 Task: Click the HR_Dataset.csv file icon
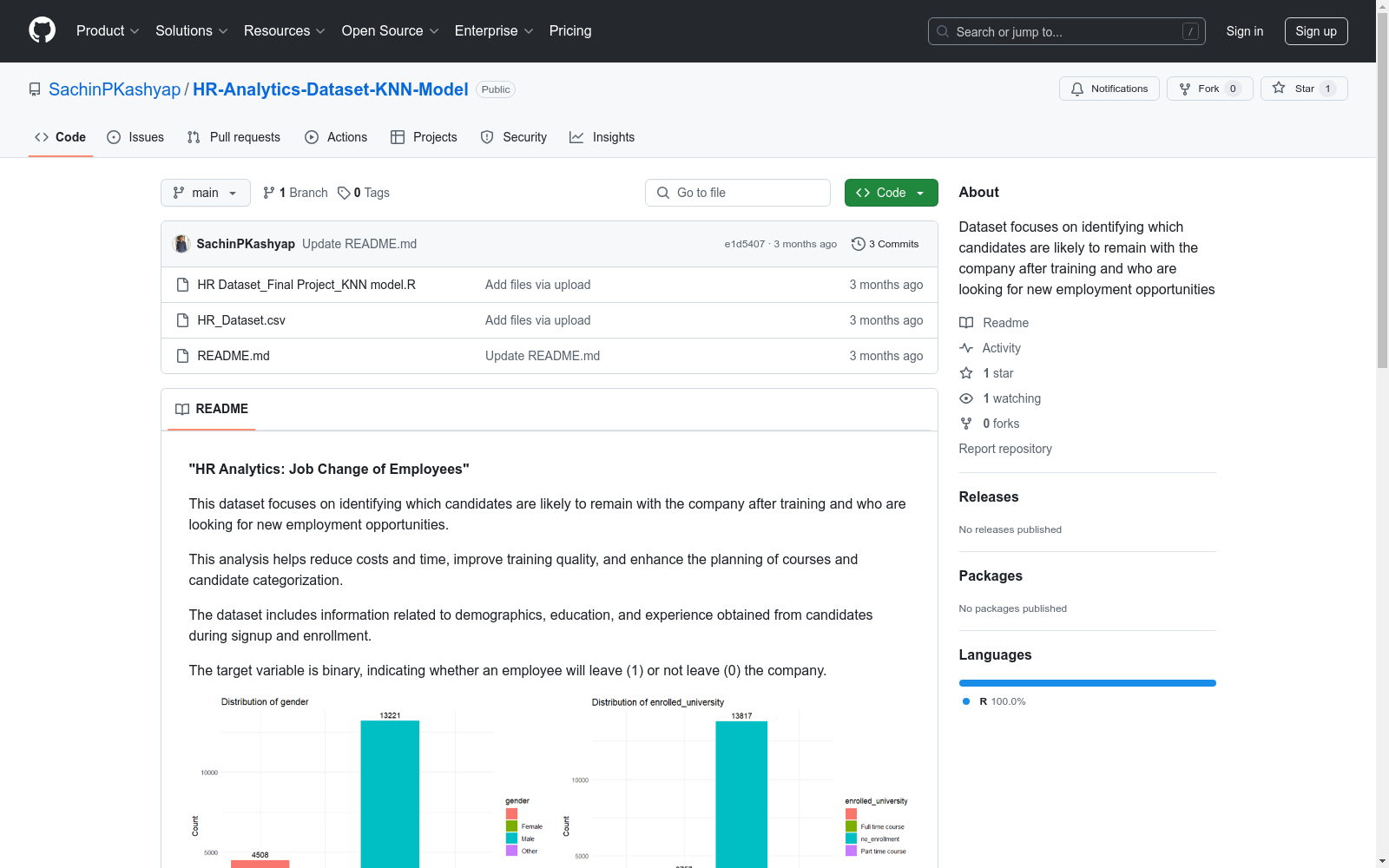pos(182,320)
